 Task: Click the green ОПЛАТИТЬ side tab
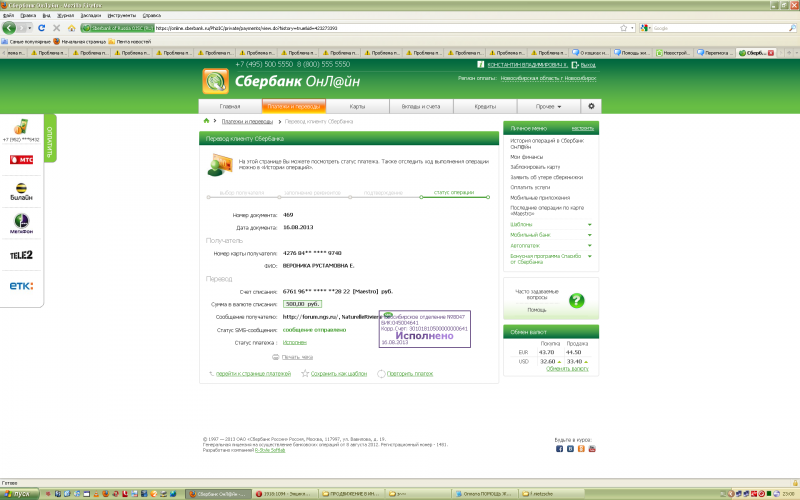49,138
